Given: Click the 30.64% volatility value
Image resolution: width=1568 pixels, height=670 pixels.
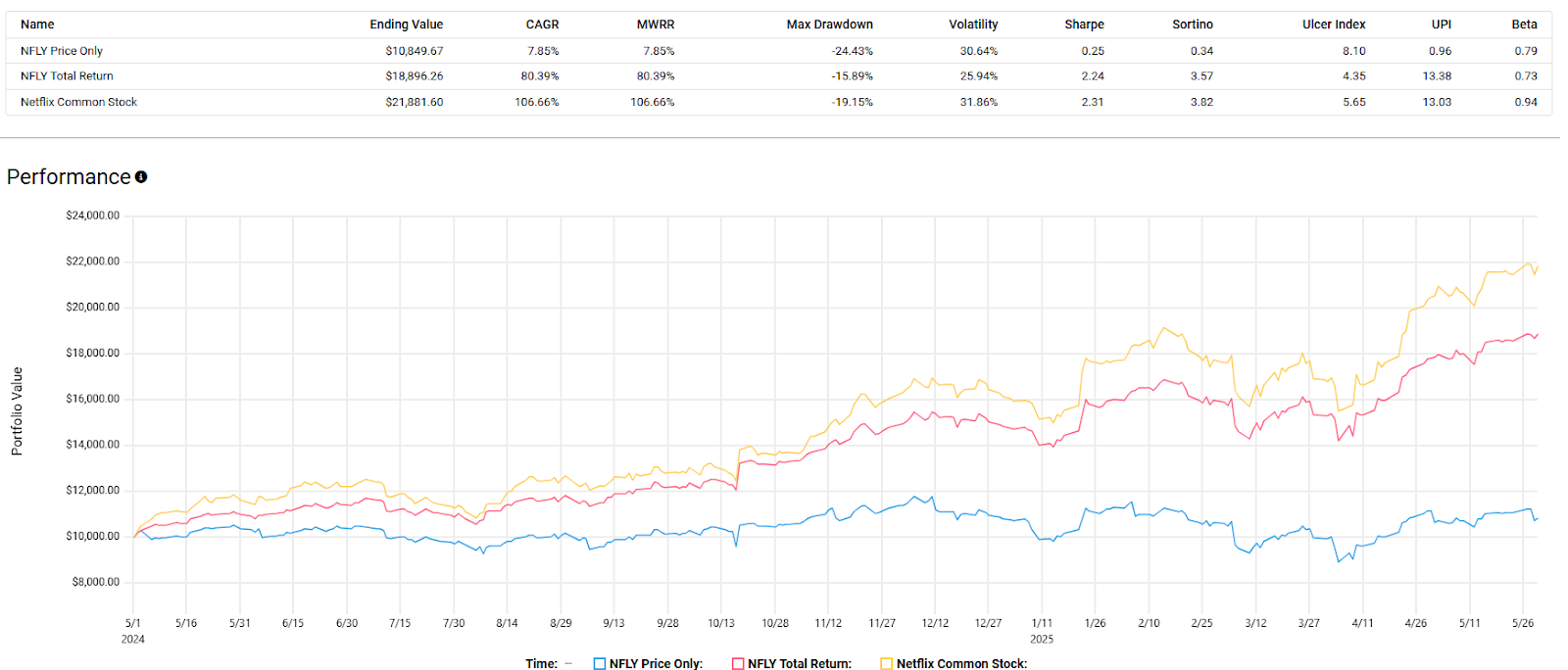Looking at the screenshot, I should click(979, 51).
